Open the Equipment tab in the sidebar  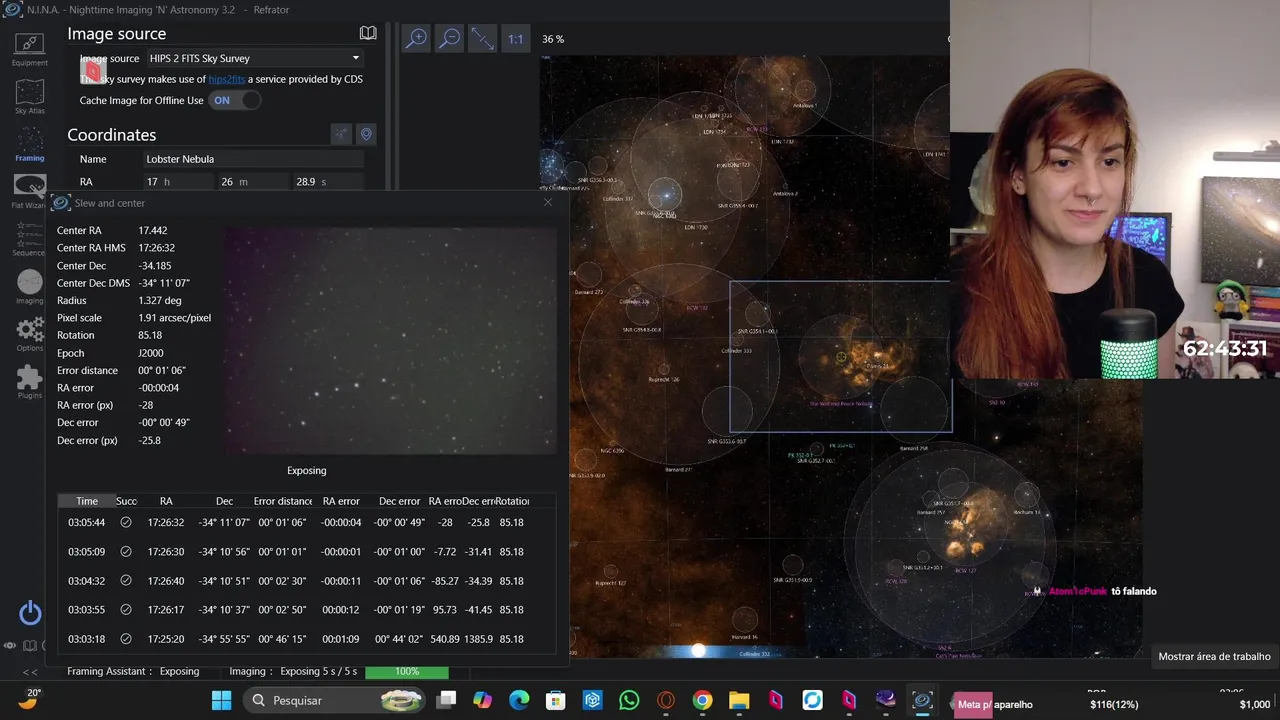click(29, 48)
